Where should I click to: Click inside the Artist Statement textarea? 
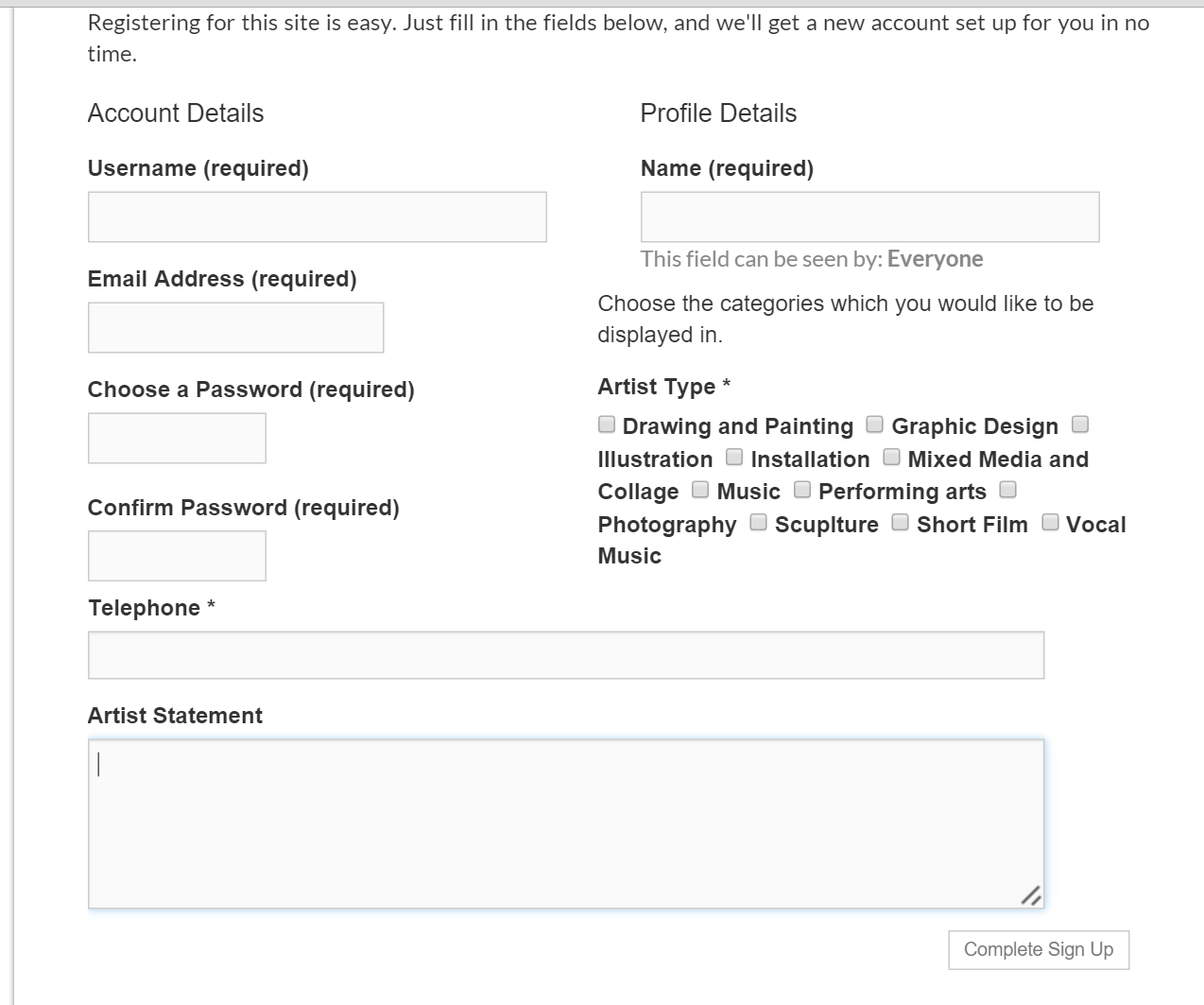[x=566, y=824]
